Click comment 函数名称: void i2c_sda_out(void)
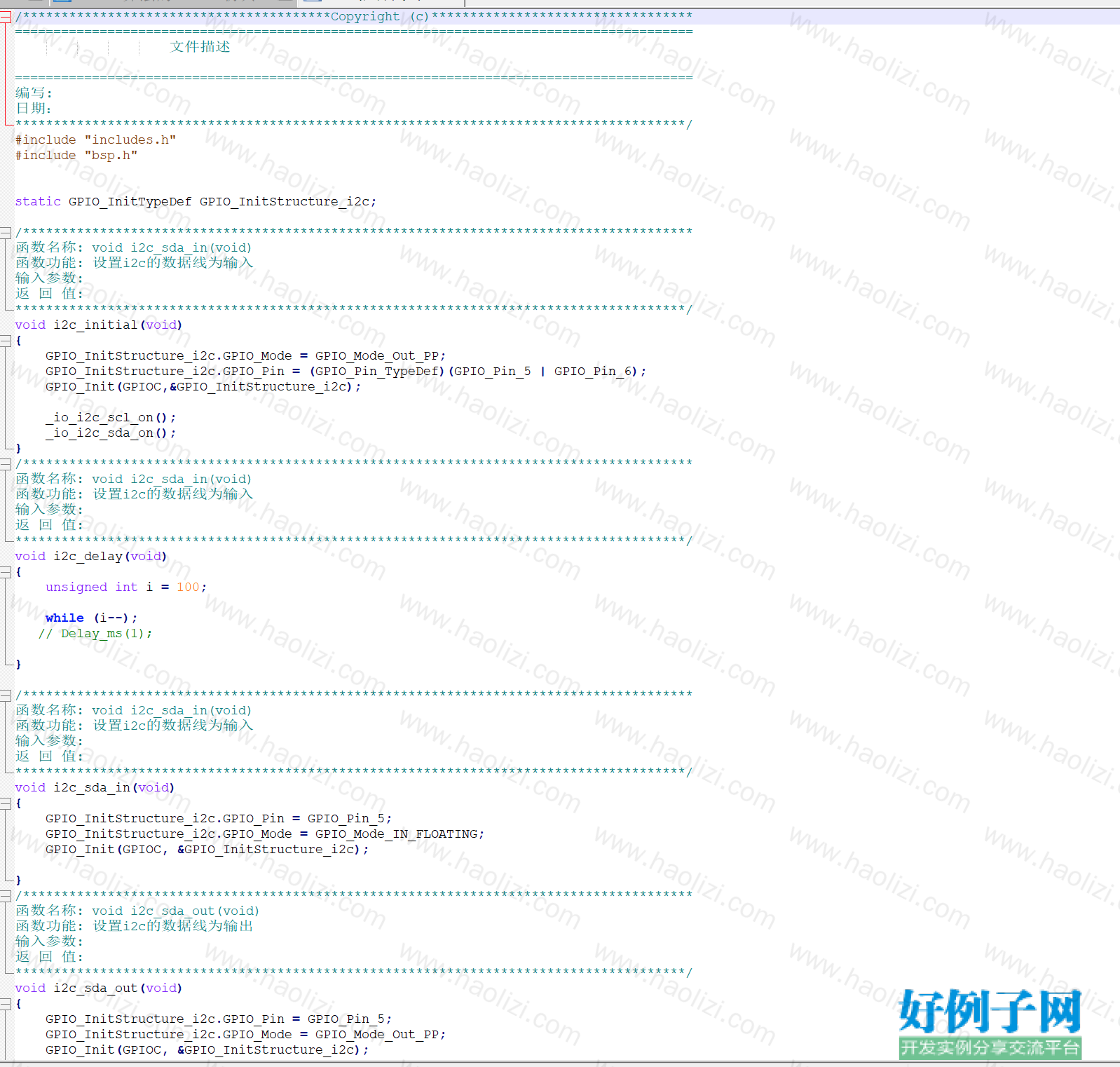Image resolution: width=1120 pixels, height=1067 pixels. [137, 911]
